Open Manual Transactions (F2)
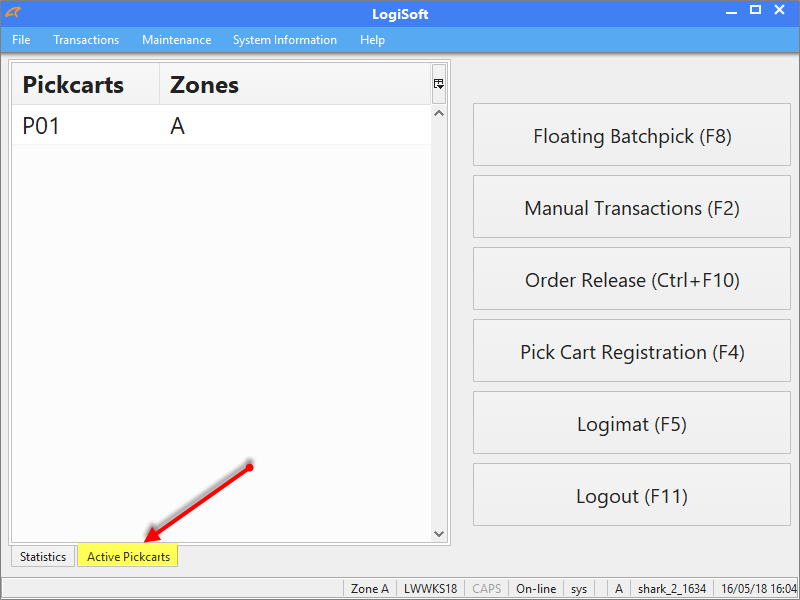The width and height of the screenshot is (800, 600). pyautogui.click(x=632, y=207)
